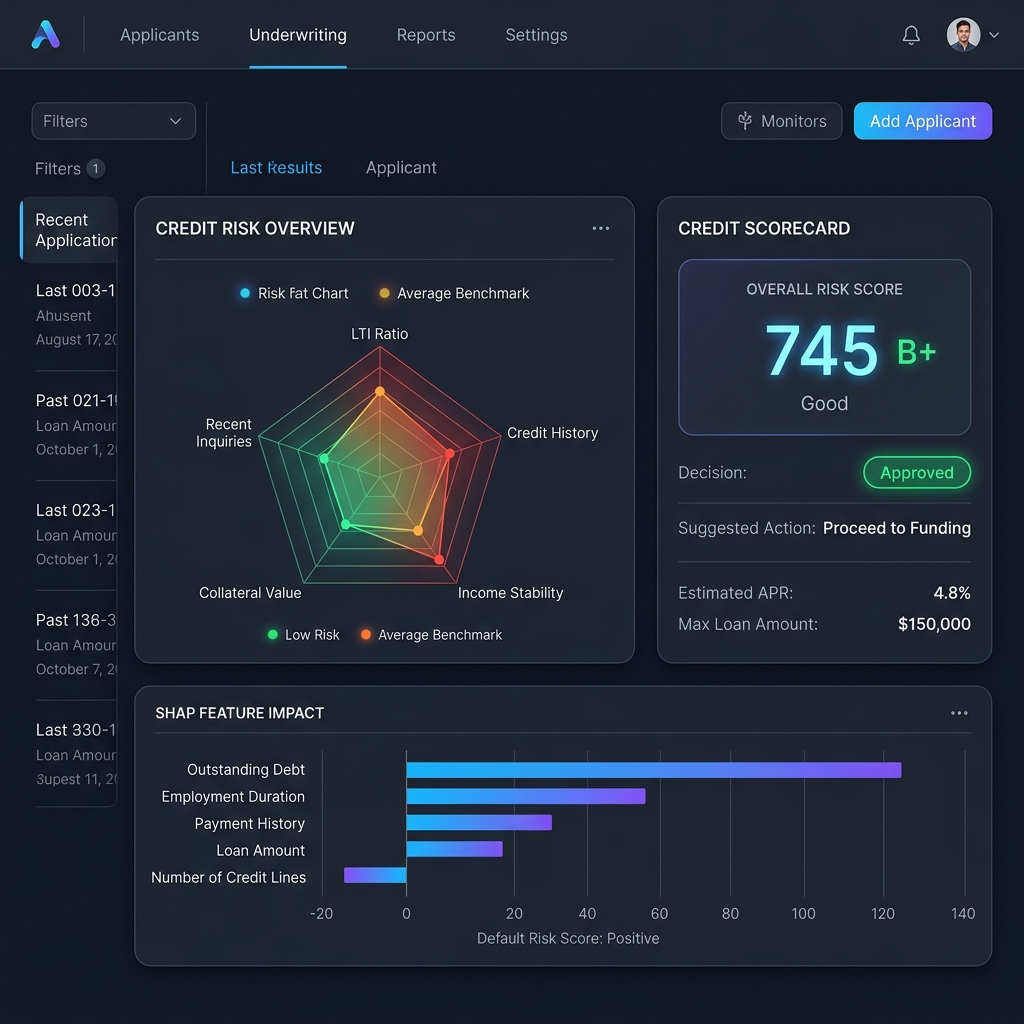Image resolution: width=1024 pixels, height=1024 pixels.
Task: Open Credit Risk Overview options menu
Action: (601, 228)
